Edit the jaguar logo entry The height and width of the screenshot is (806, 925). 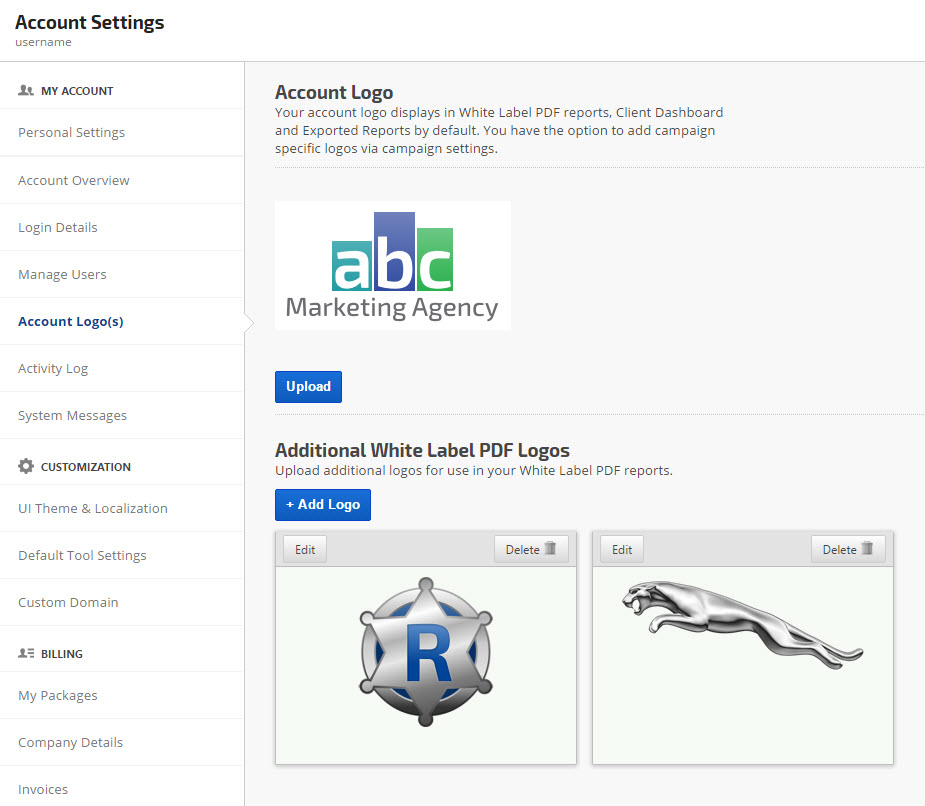point(622,549)
